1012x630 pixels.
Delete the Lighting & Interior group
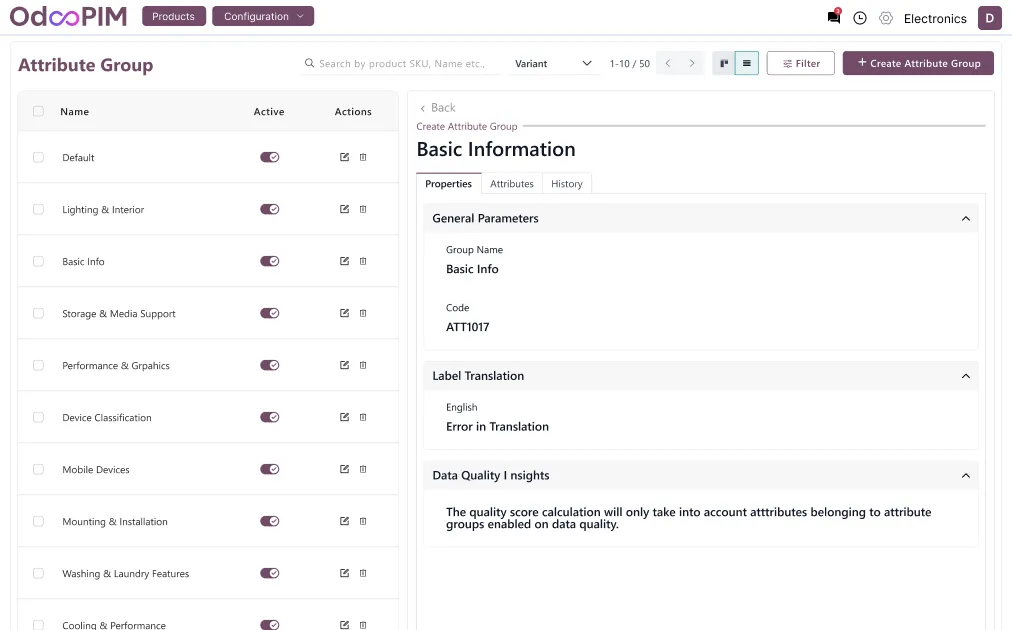tap(363, 209)
